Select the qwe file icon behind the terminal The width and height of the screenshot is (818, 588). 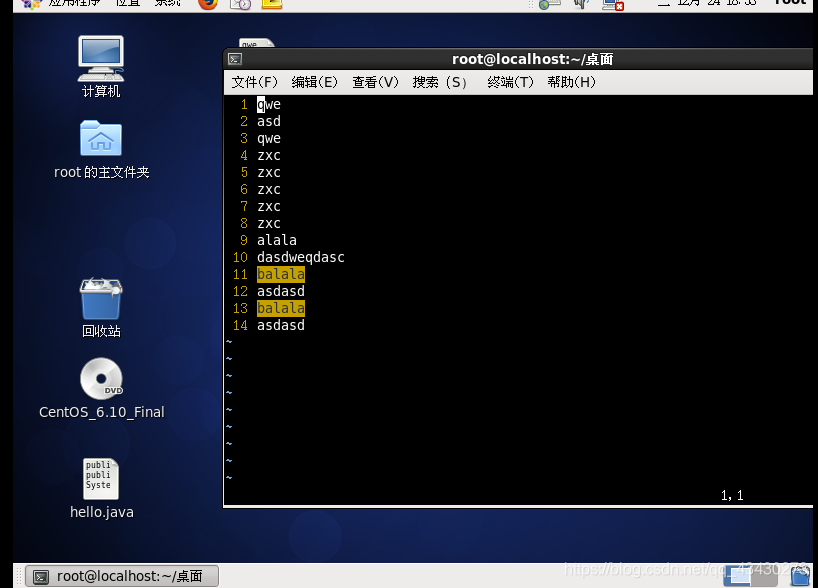click(256, 43)
